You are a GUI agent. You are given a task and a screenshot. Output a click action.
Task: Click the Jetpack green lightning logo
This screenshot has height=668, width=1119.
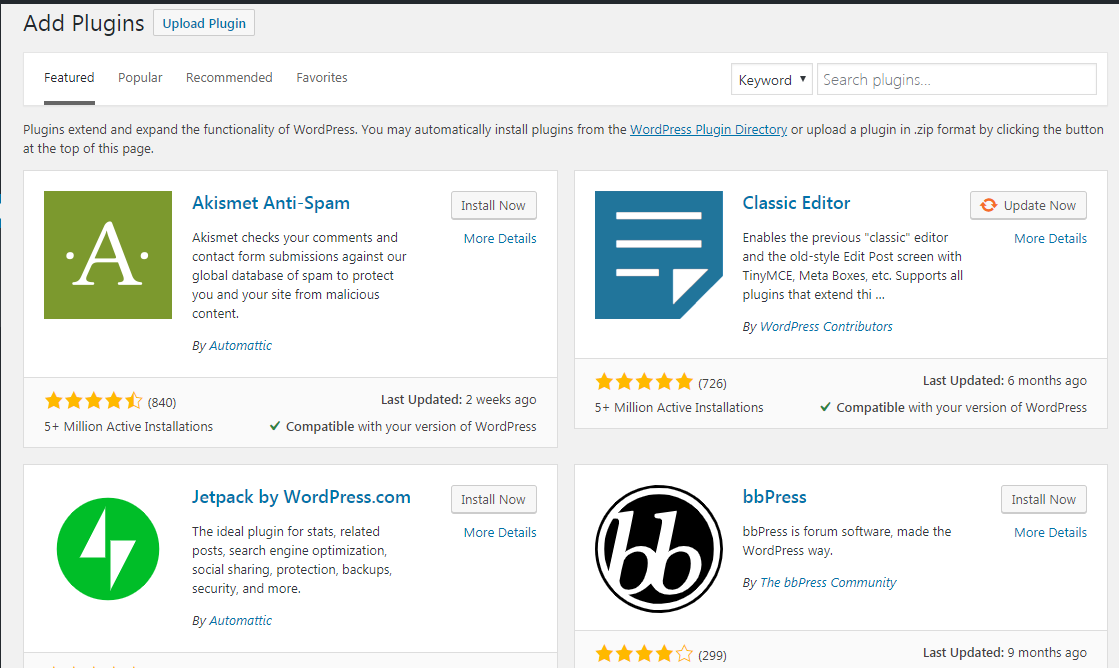point(108,549)
